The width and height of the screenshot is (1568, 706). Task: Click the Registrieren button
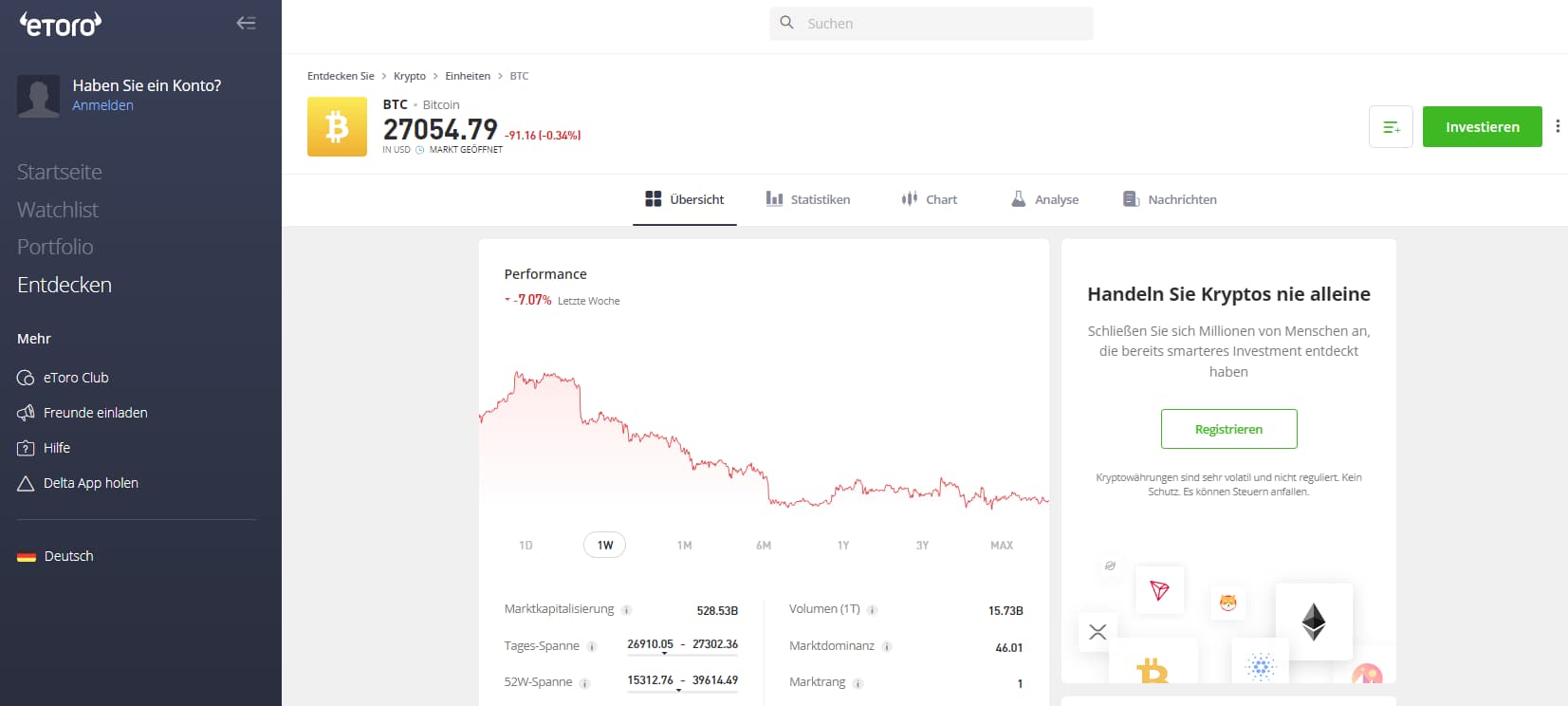coord(1228,429)
